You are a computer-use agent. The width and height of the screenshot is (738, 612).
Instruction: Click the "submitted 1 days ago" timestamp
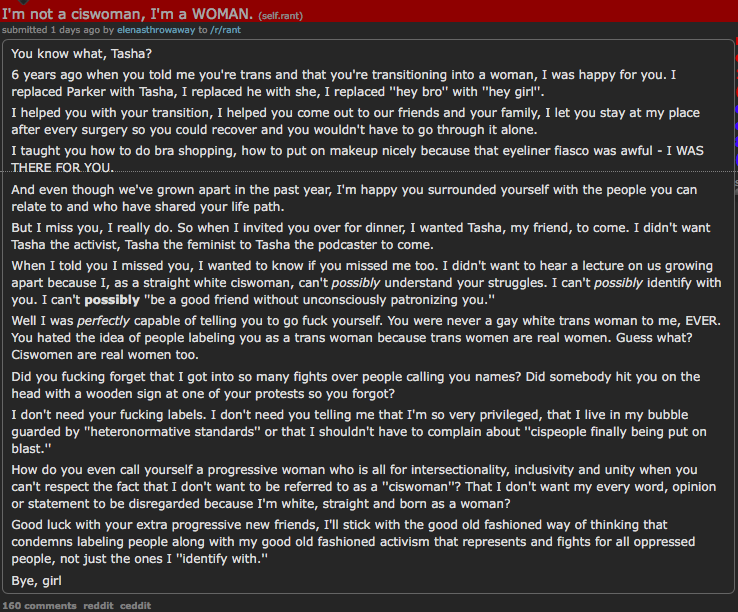(51, 30)
